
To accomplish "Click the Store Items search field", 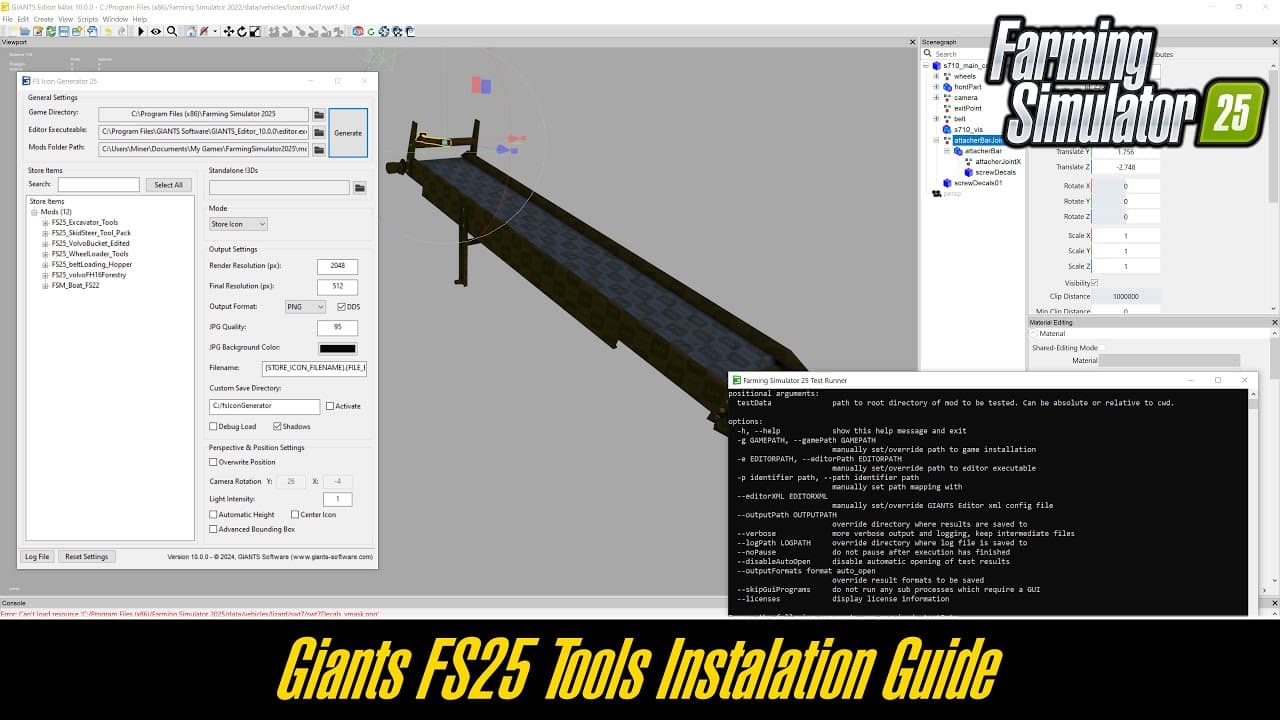I will (x=98, y=185).
